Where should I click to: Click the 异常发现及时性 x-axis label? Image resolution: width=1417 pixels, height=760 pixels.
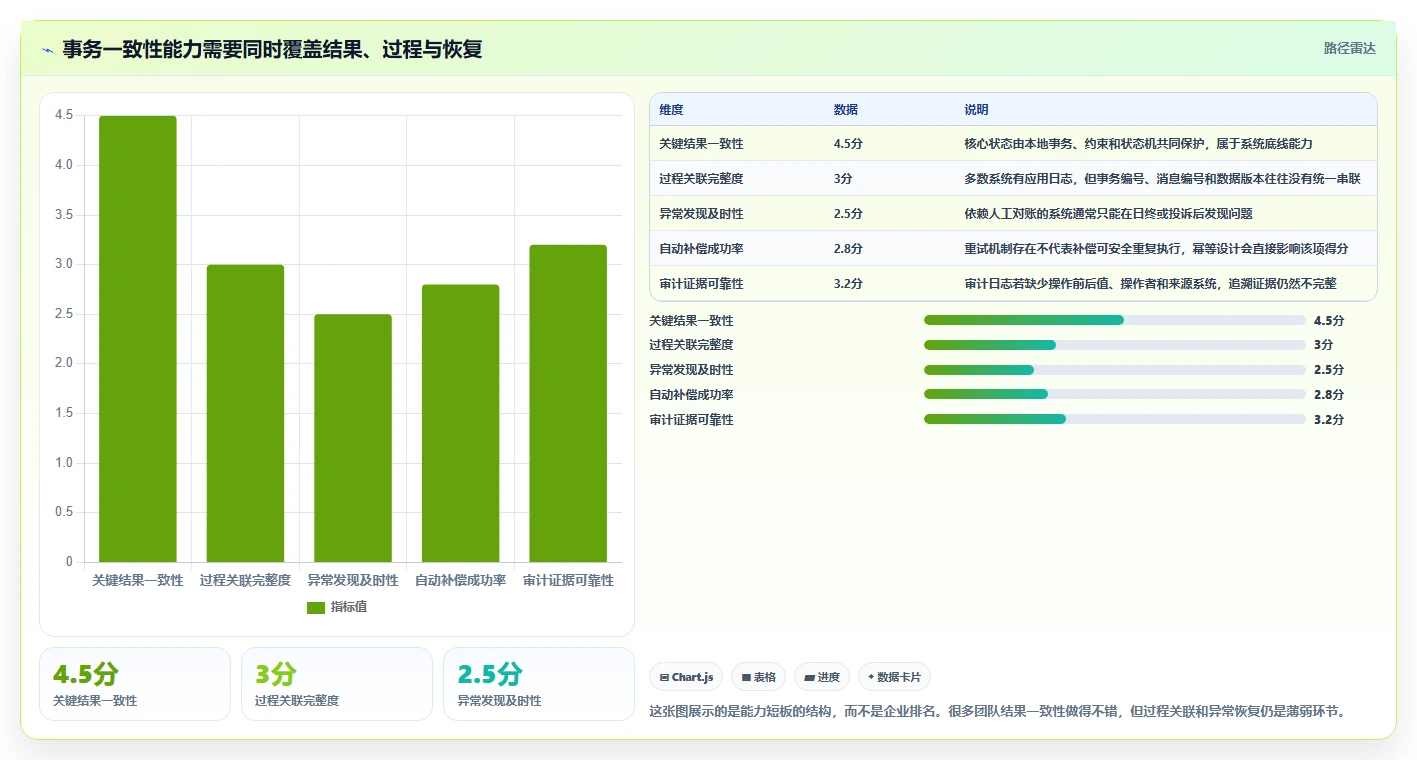click(353, 580)
